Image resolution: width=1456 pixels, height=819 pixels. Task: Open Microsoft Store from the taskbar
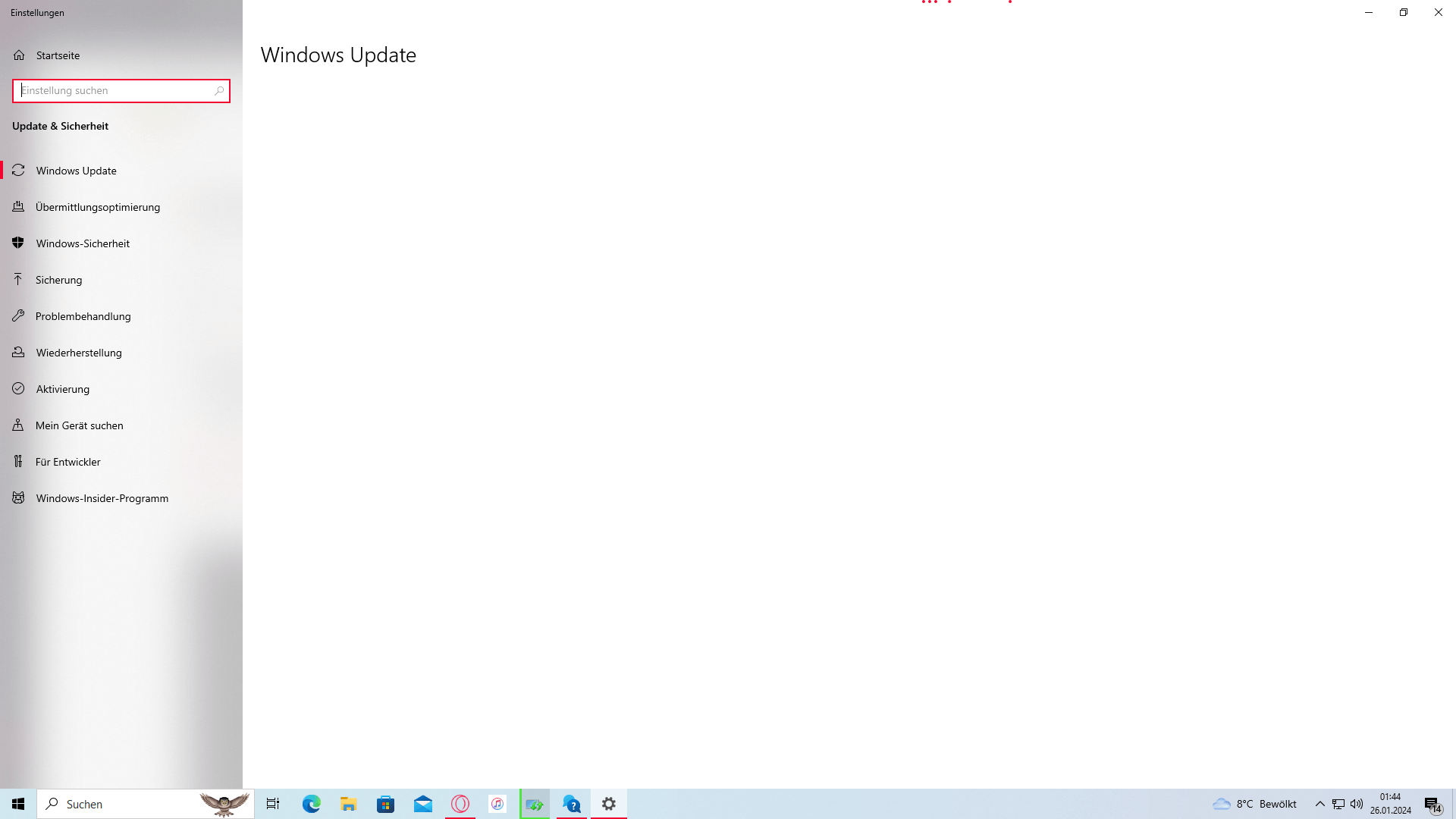pyautogui.click(x=386, y=804)
